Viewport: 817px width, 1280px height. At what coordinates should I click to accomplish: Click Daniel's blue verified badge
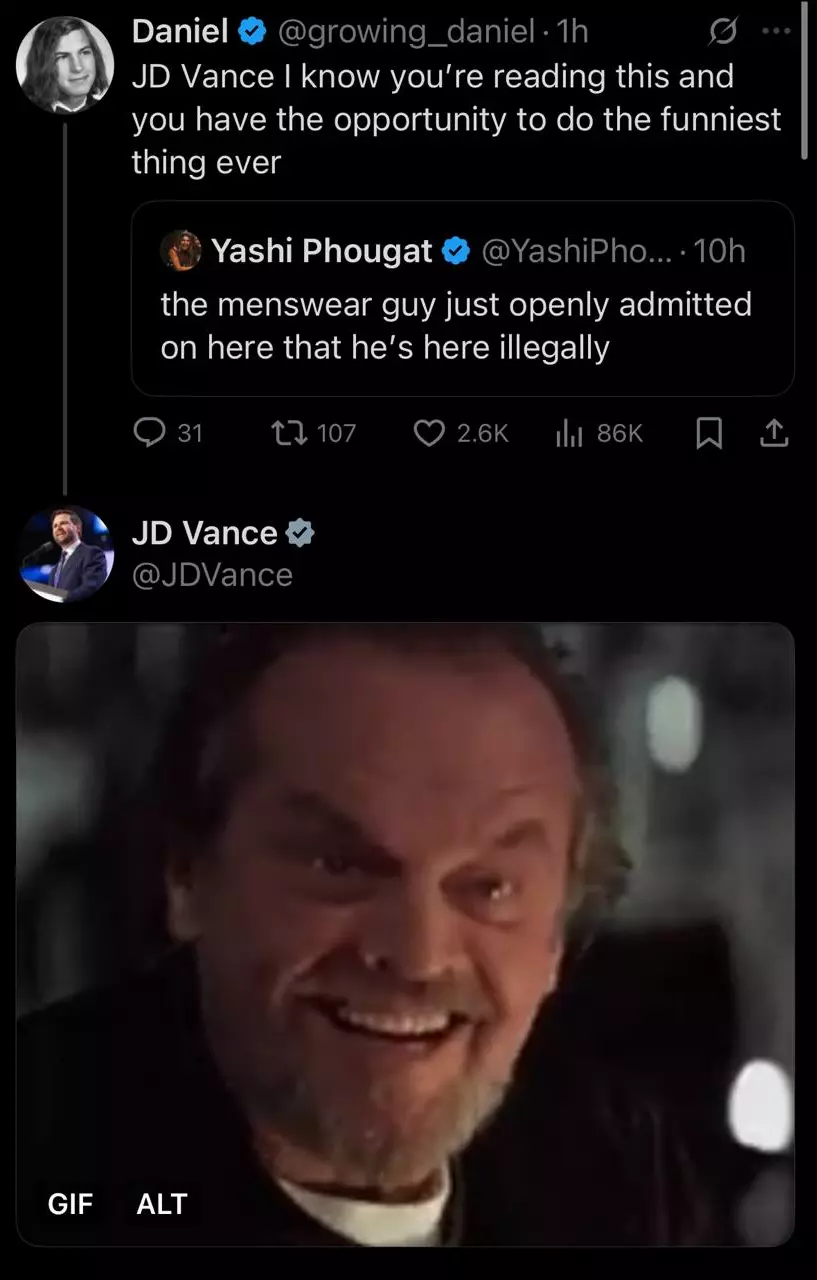252,32
